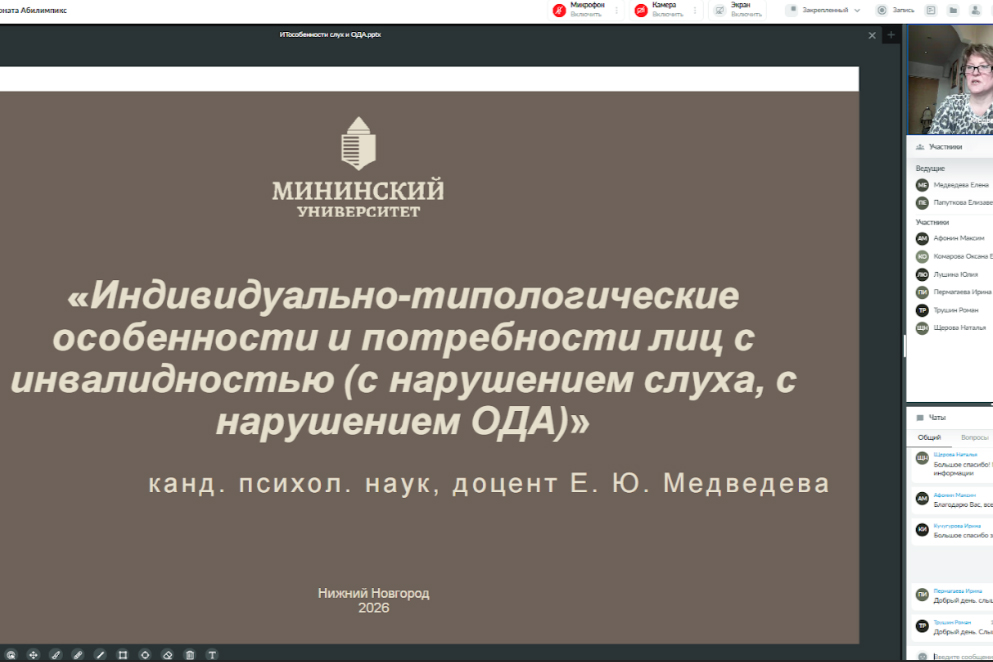This screenshot has width=993, height=662.
Task: Switch to the Вопросы tab
Action: [x=974, y=438]
